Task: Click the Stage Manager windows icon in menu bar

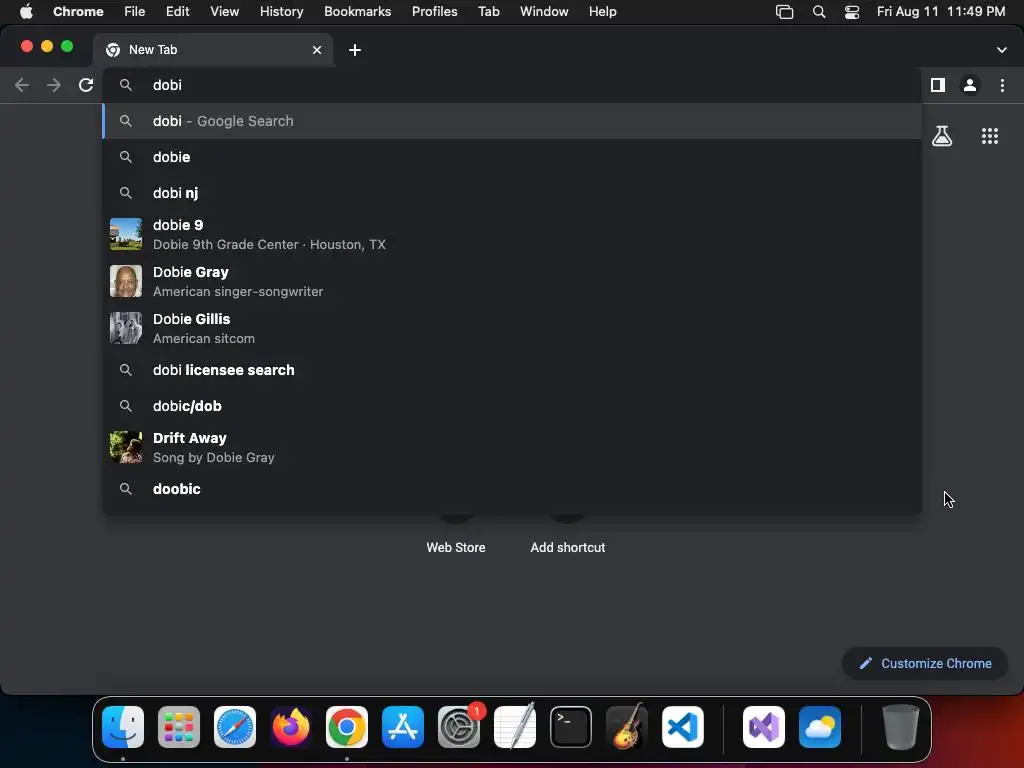Action: 784,12
